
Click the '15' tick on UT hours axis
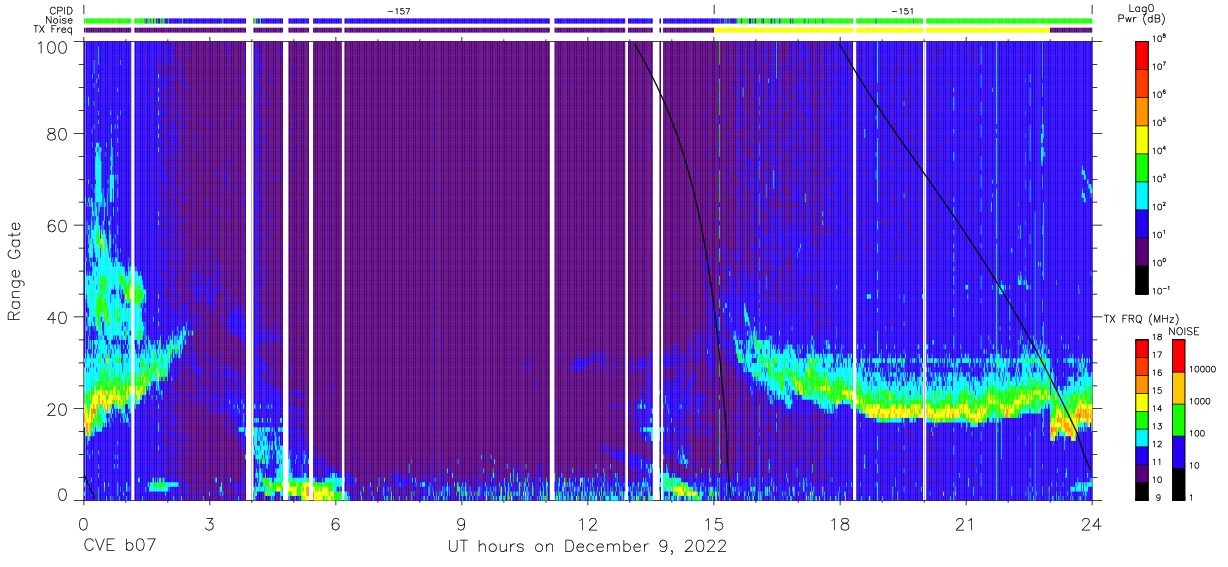coord(714,524)
